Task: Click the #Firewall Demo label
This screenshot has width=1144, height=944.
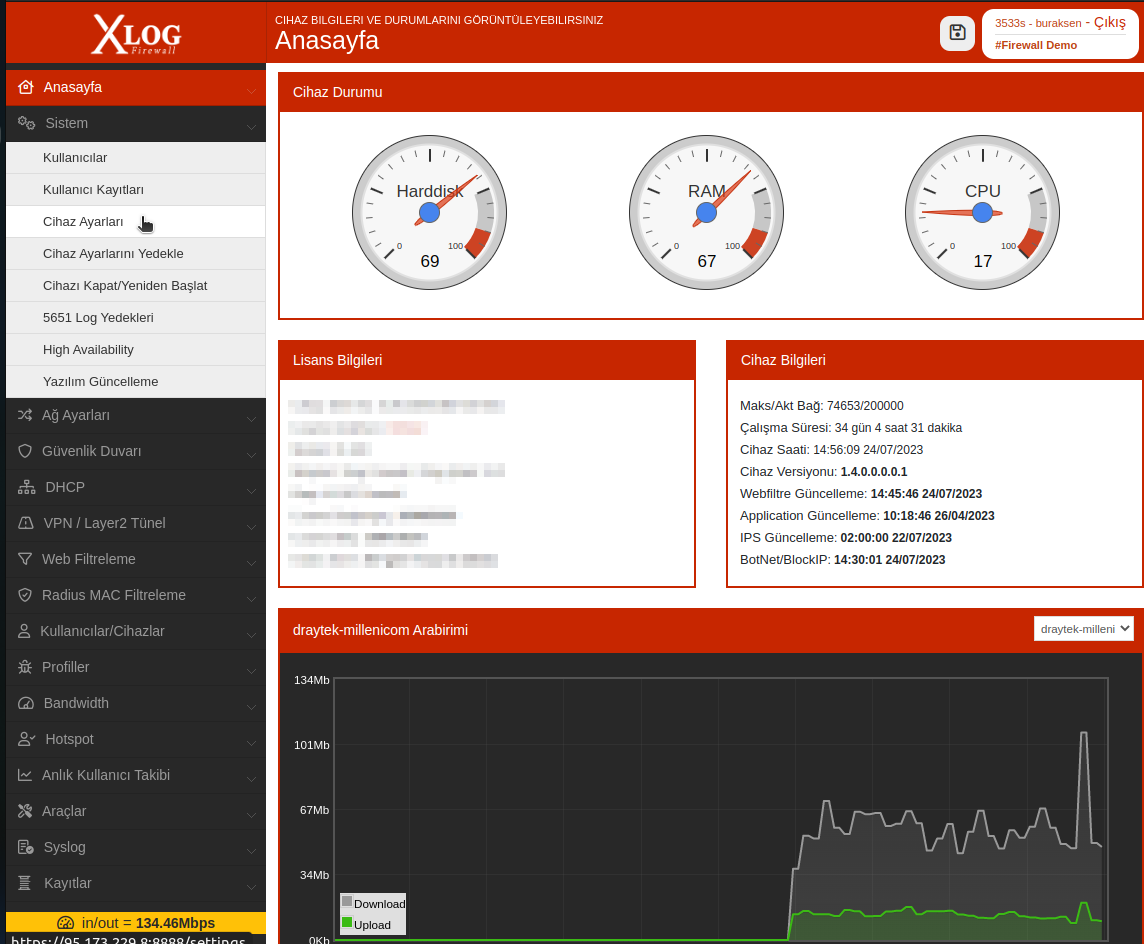Action: [1035, 45]
